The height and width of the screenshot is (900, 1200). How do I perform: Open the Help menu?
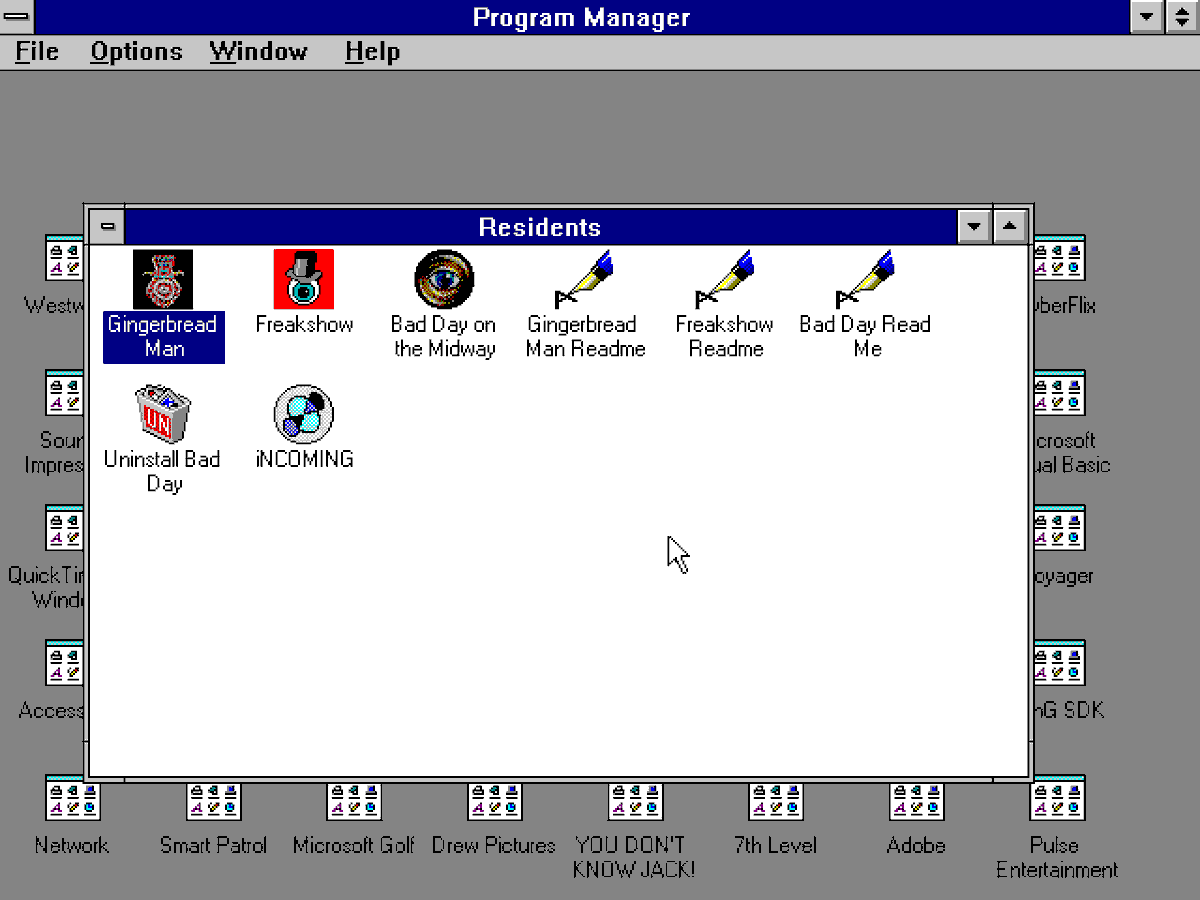[x=372, y=52]
